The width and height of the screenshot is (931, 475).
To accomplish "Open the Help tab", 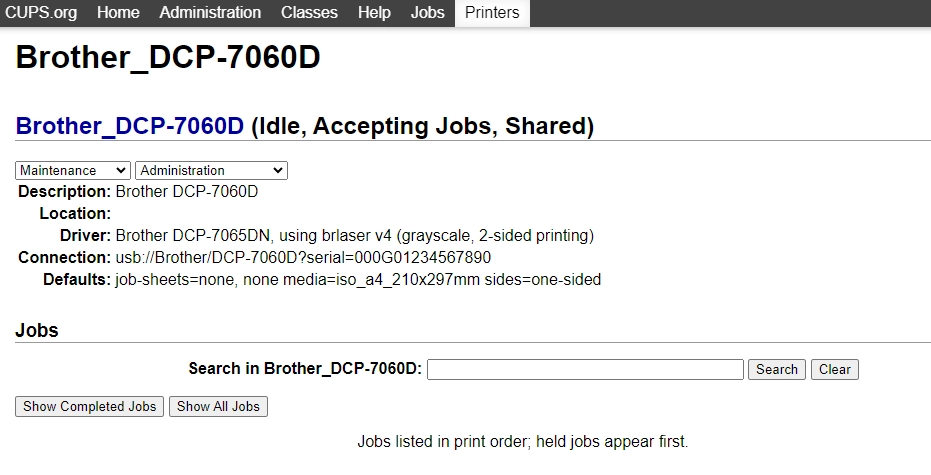I will coord(374,13).
